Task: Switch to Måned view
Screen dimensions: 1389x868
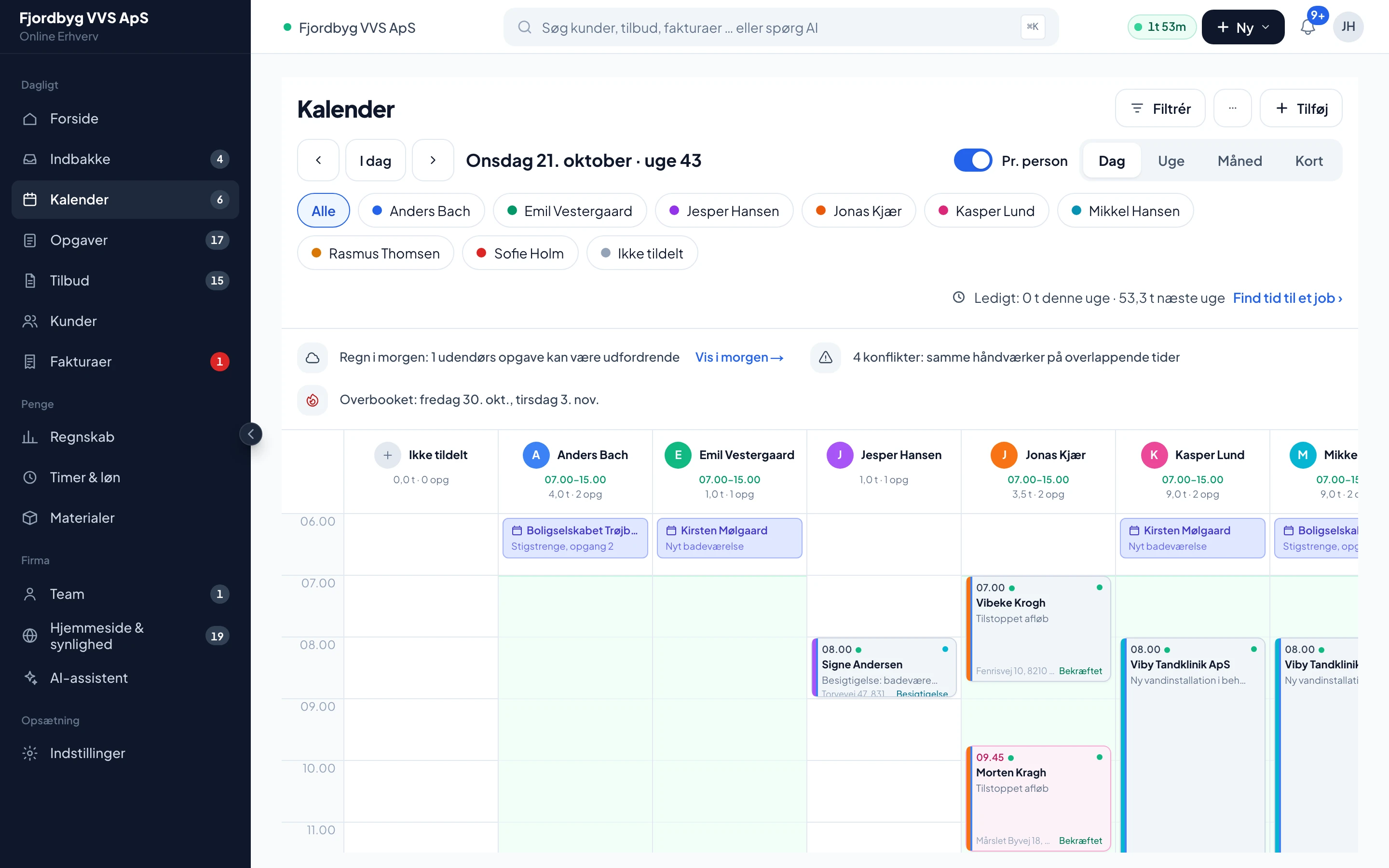Action: 1240,161
